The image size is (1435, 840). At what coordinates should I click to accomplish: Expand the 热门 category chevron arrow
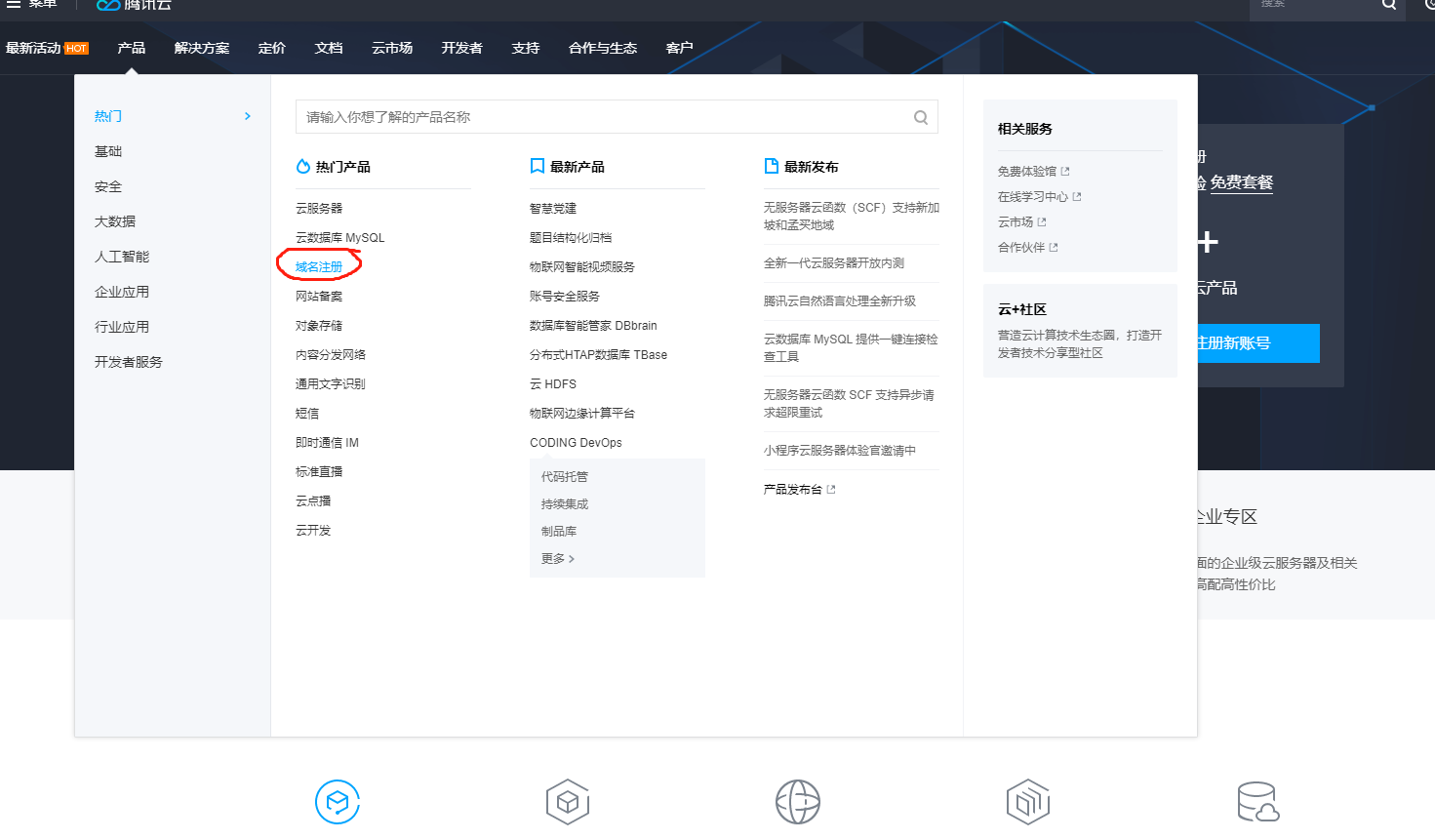click(x=248, y=116)
